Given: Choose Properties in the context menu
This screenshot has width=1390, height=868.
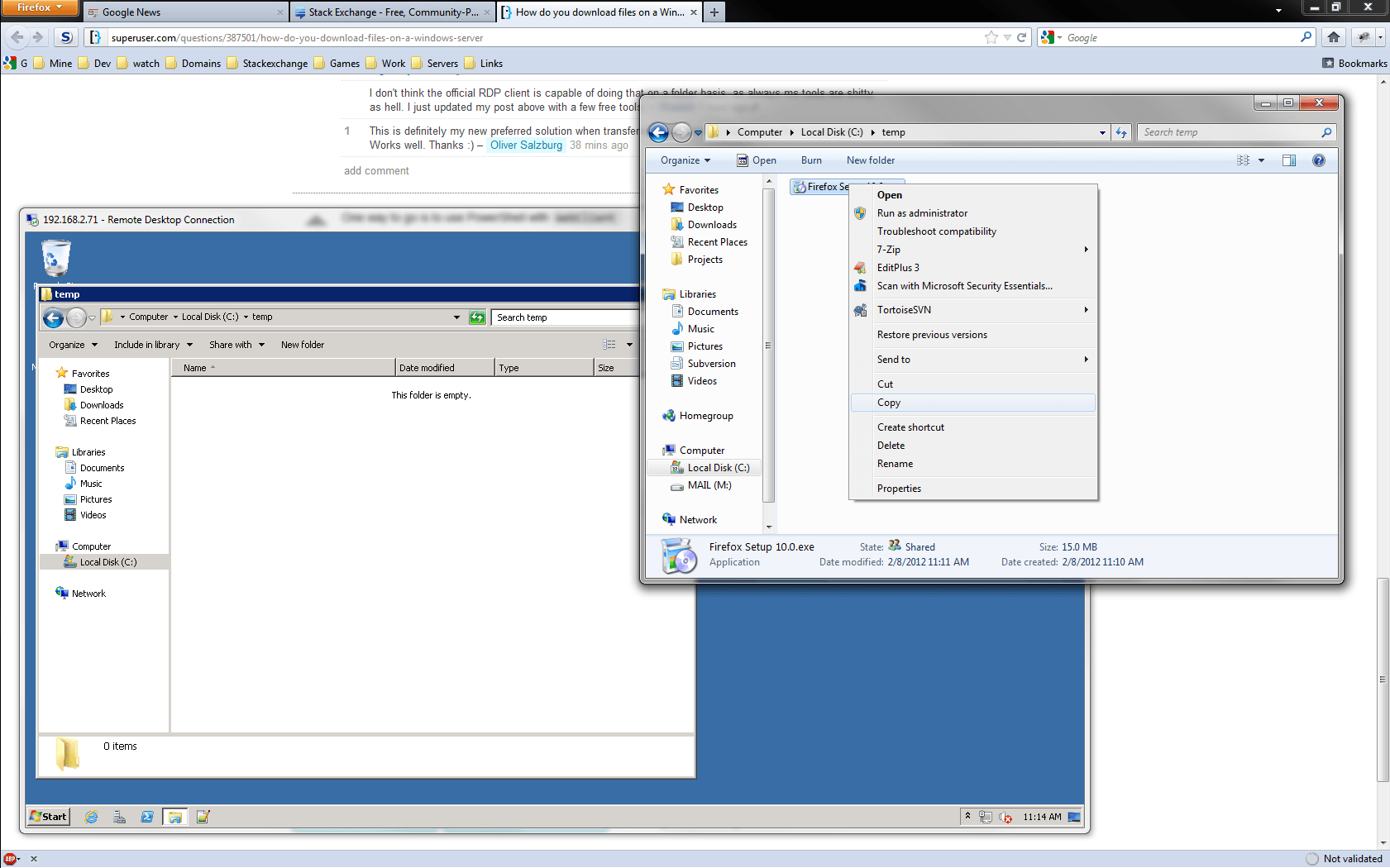Looking at the screenshot, I should tap(972, 489).
